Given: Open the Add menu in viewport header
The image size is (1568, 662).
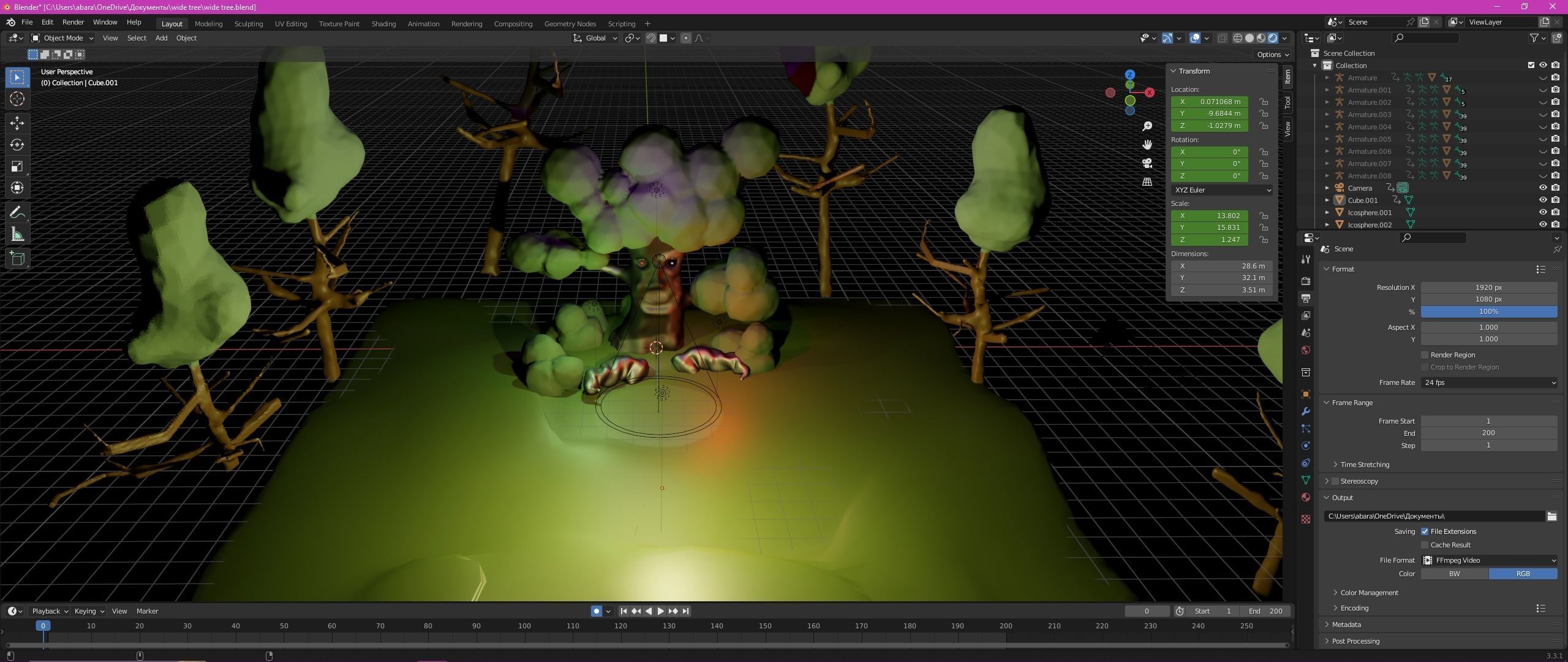Looking at the screenshot, I should click(161, 38).
